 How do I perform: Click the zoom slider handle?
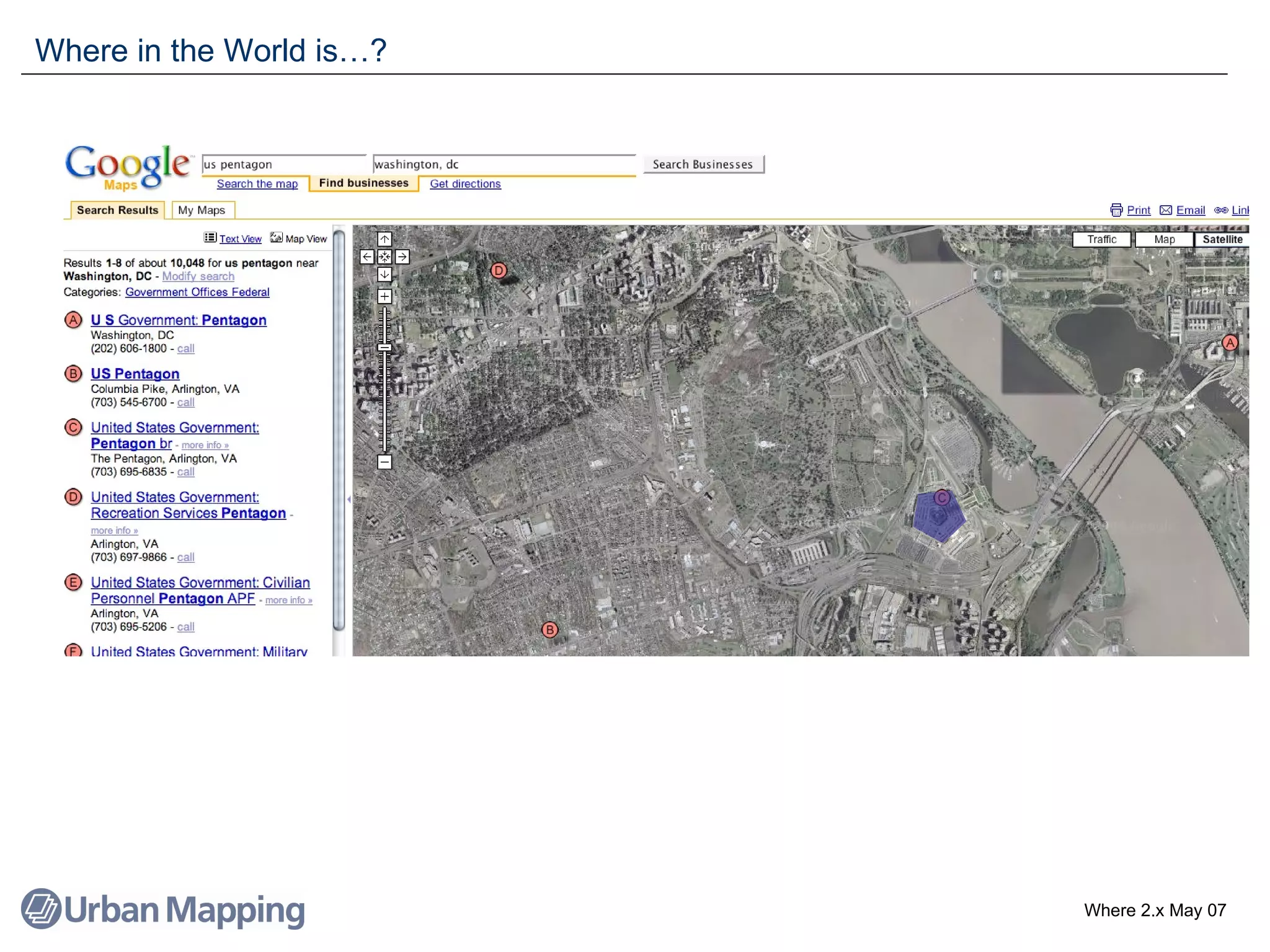click(x=384, y=348)
